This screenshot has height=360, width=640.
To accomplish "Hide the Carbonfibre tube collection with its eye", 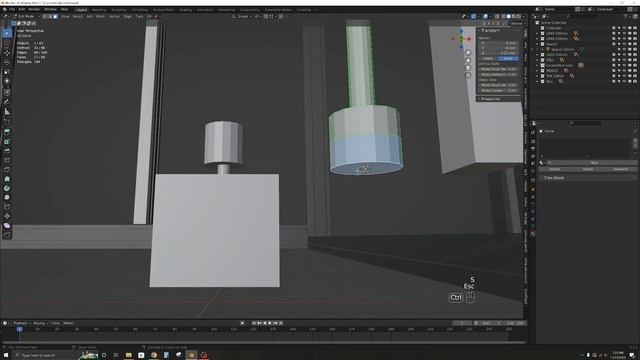I will click(624, 65).
